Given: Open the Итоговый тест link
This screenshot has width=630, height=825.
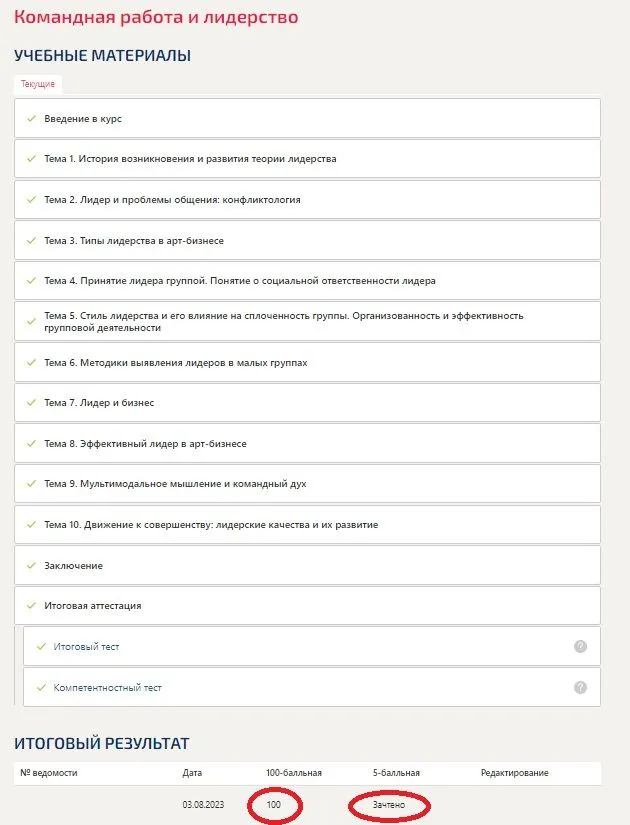Looking at the screenshot, I should [86, 647].
